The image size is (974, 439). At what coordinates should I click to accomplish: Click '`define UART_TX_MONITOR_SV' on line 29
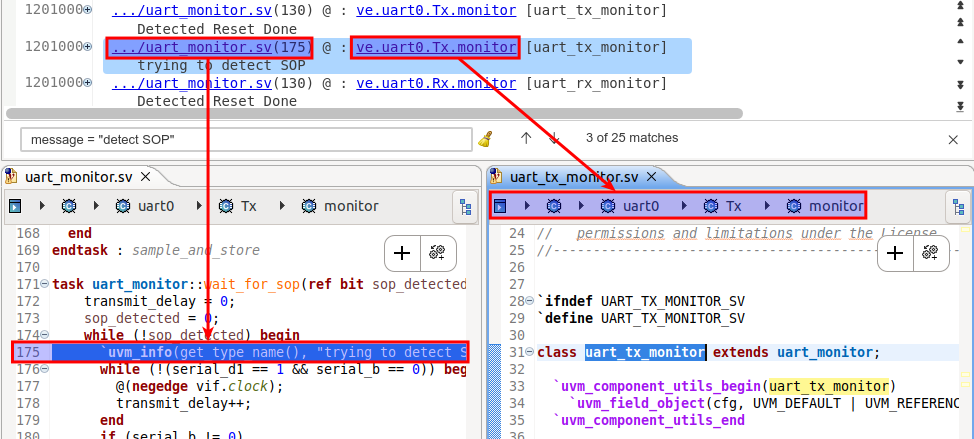641,319
